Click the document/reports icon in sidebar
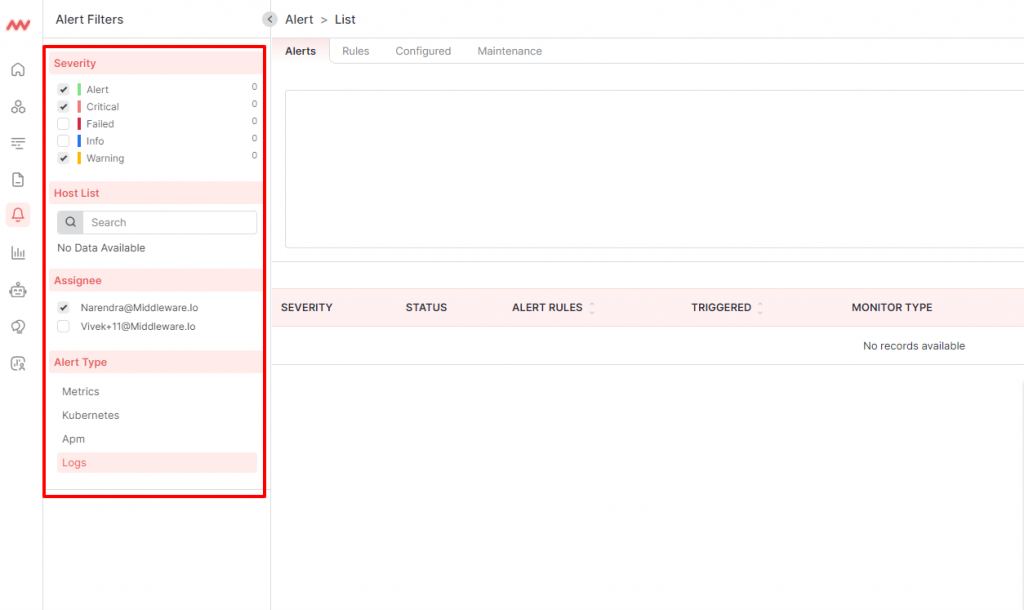 (17, 179)
